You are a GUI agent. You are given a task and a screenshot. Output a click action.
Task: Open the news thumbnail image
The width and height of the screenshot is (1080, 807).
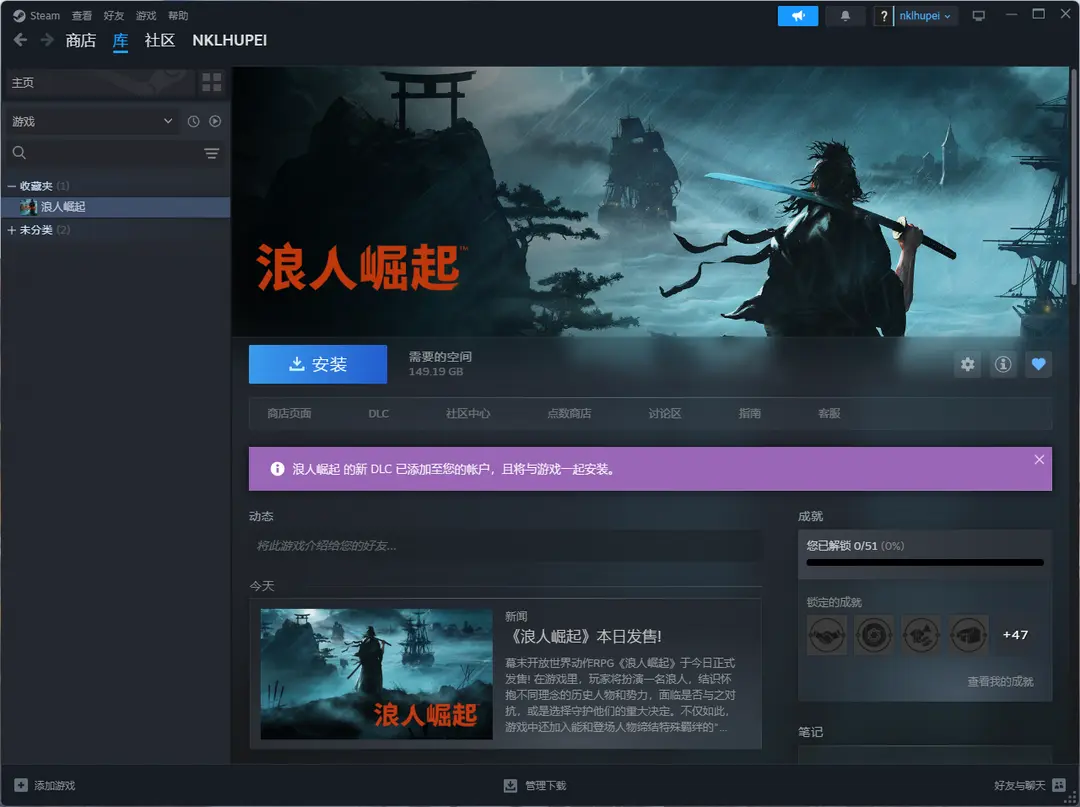[377, 674]
